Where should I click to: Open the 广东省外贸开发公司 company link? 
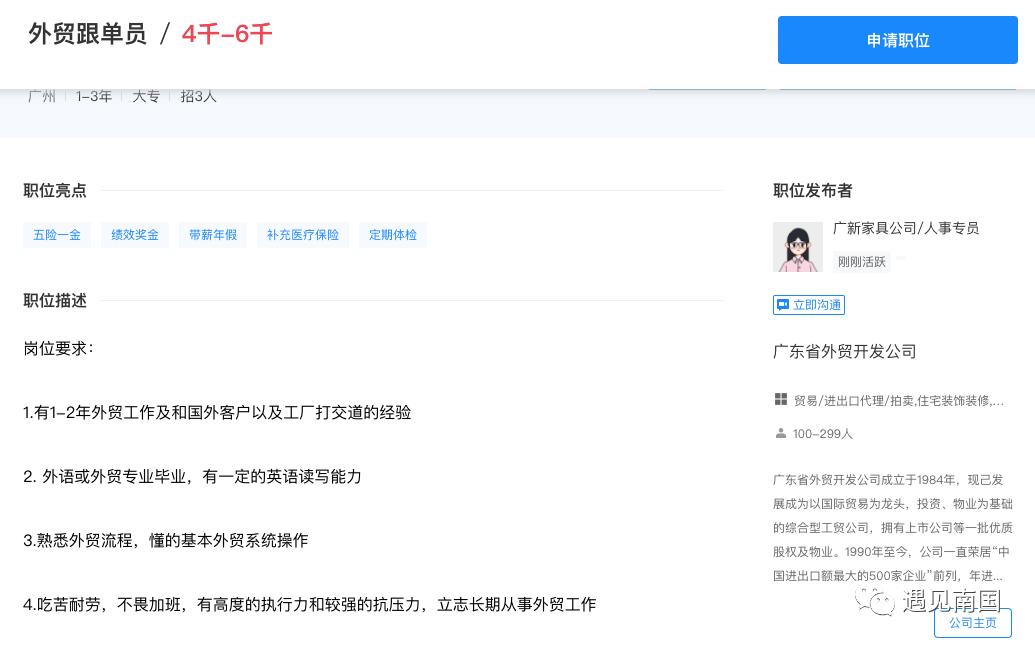pyautogui.click(x=844, y=352)
